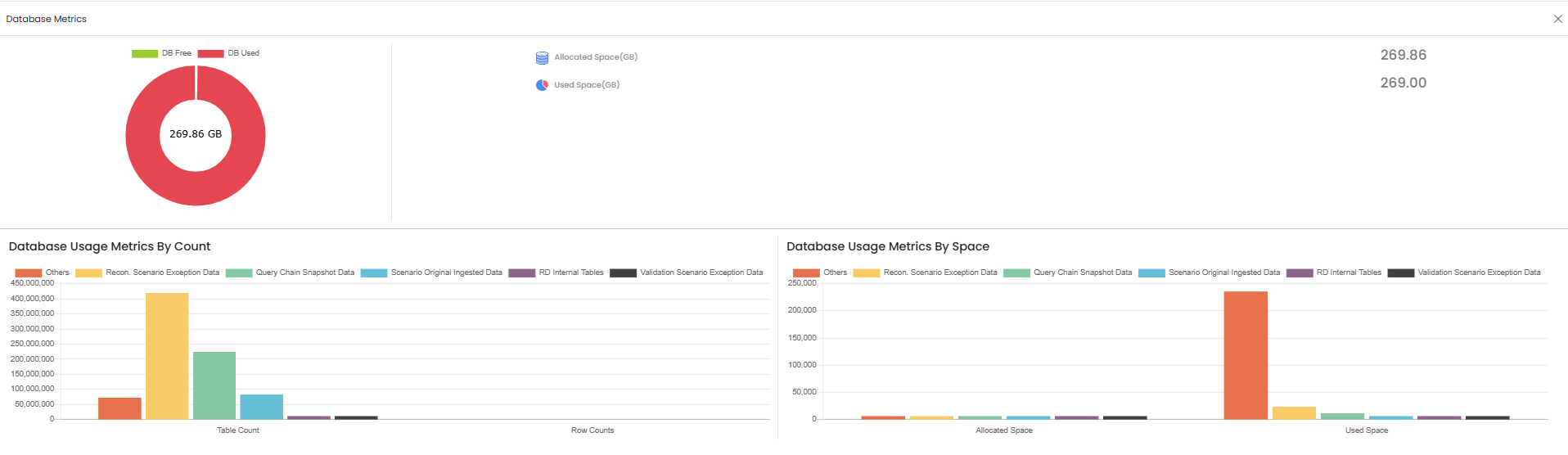Click the Allocated Space(GB) label
The image size is (1568, 455).
[x=596, y=57]
